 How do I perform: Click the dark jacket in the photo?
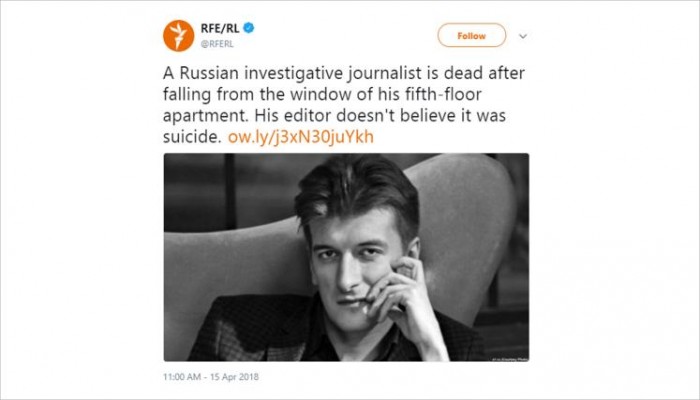coord(250,330)
